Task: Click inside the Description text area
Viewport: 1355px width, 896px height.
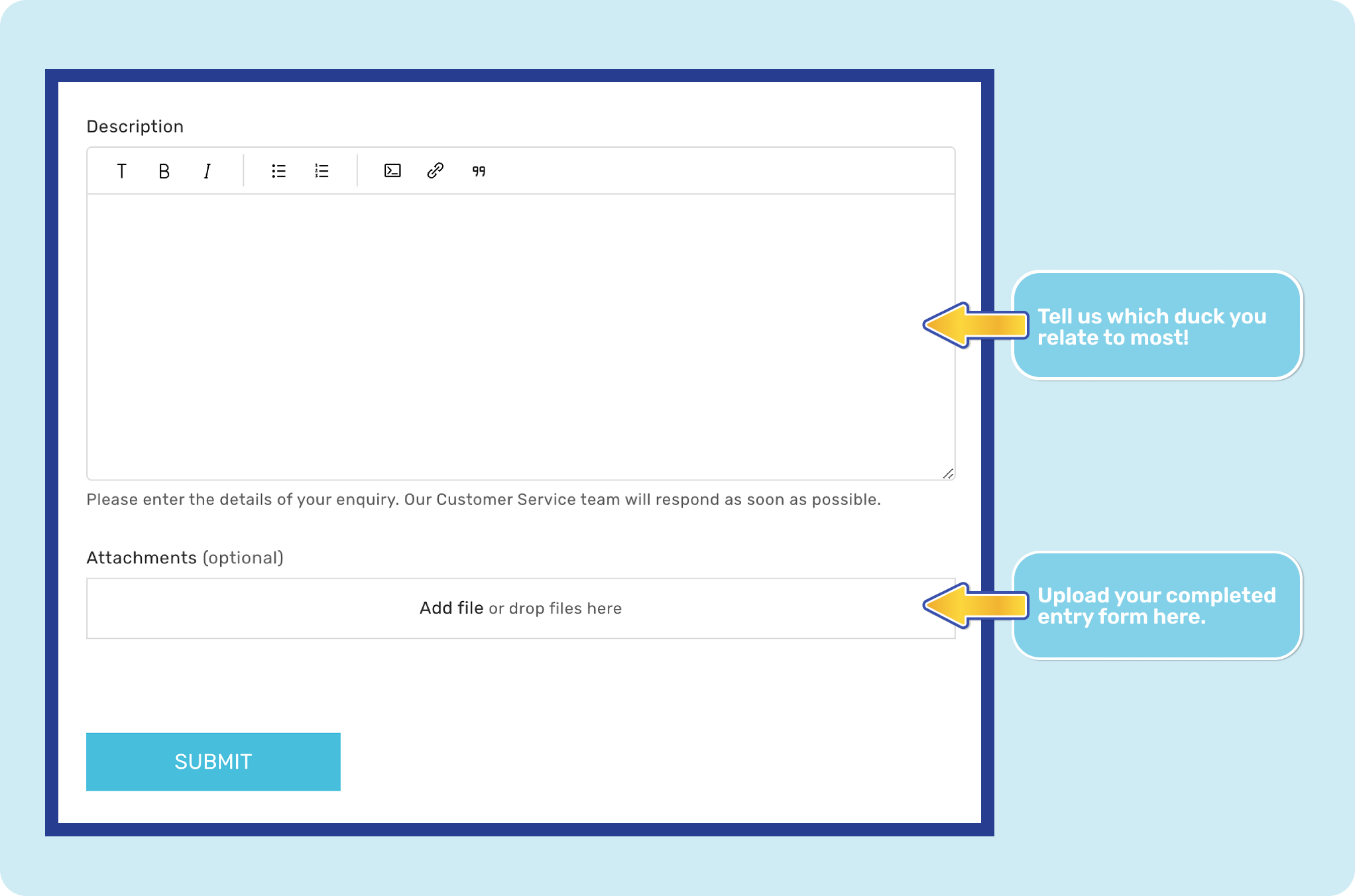Action: [520, 337]
